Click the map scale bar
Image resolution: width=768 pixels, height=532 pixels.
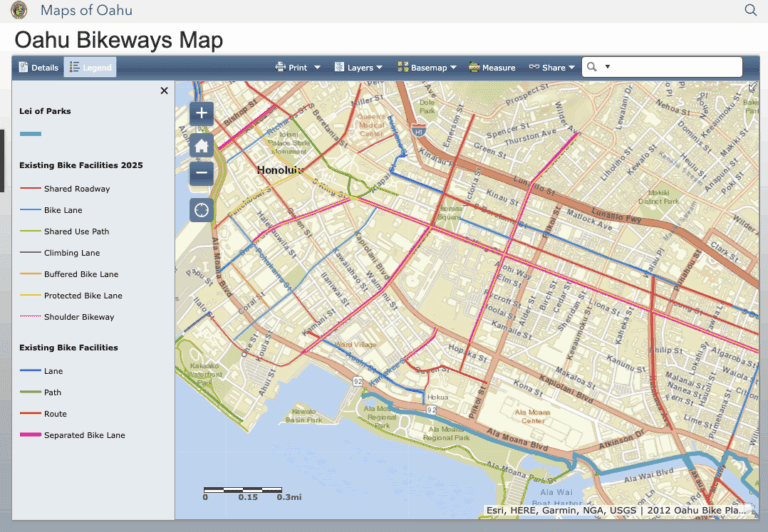pyautogui.click(x=243, y=489)
